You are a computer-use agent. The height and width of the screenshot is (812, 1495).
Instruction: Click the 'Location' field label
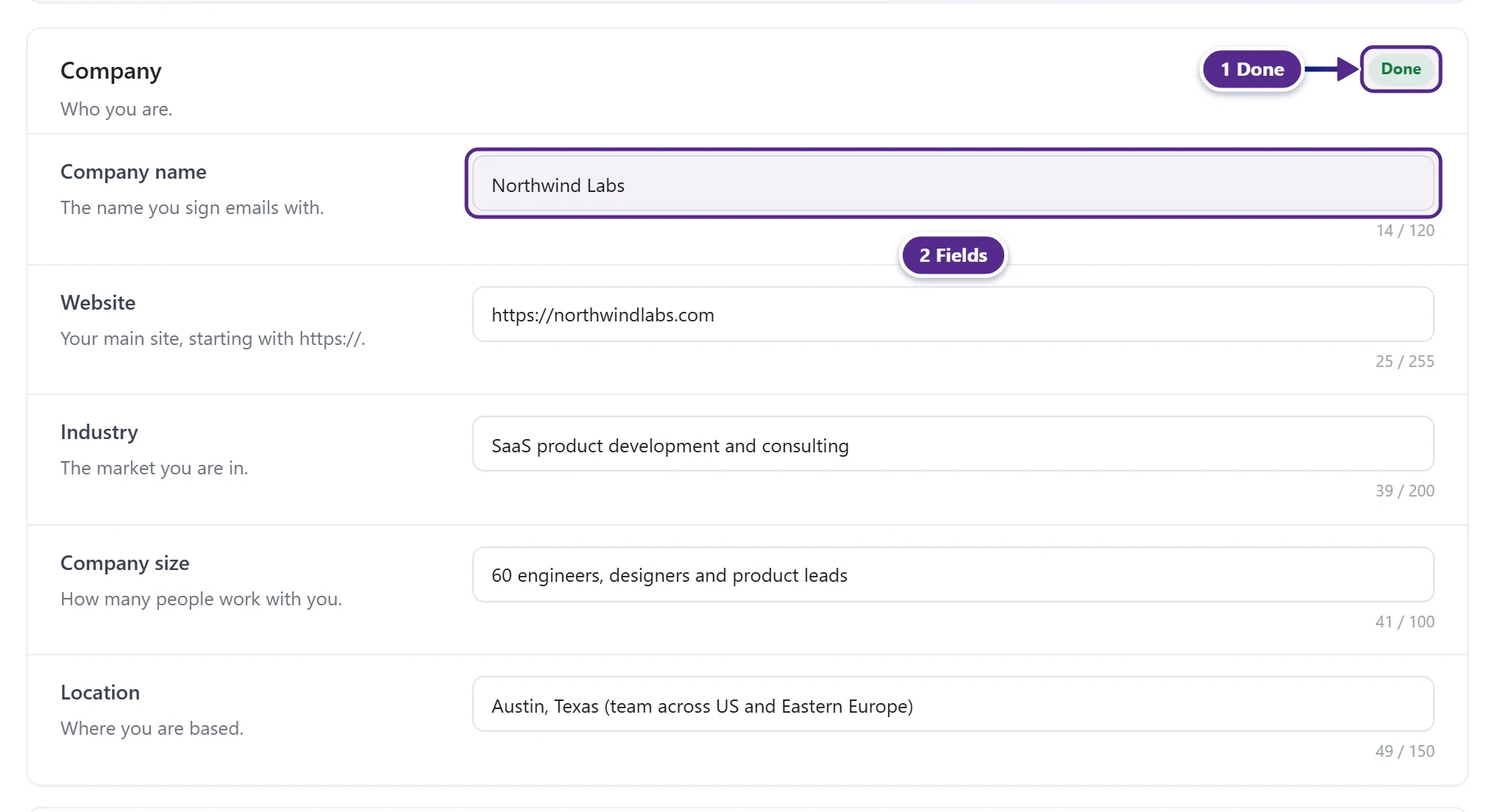pos(100,693)
